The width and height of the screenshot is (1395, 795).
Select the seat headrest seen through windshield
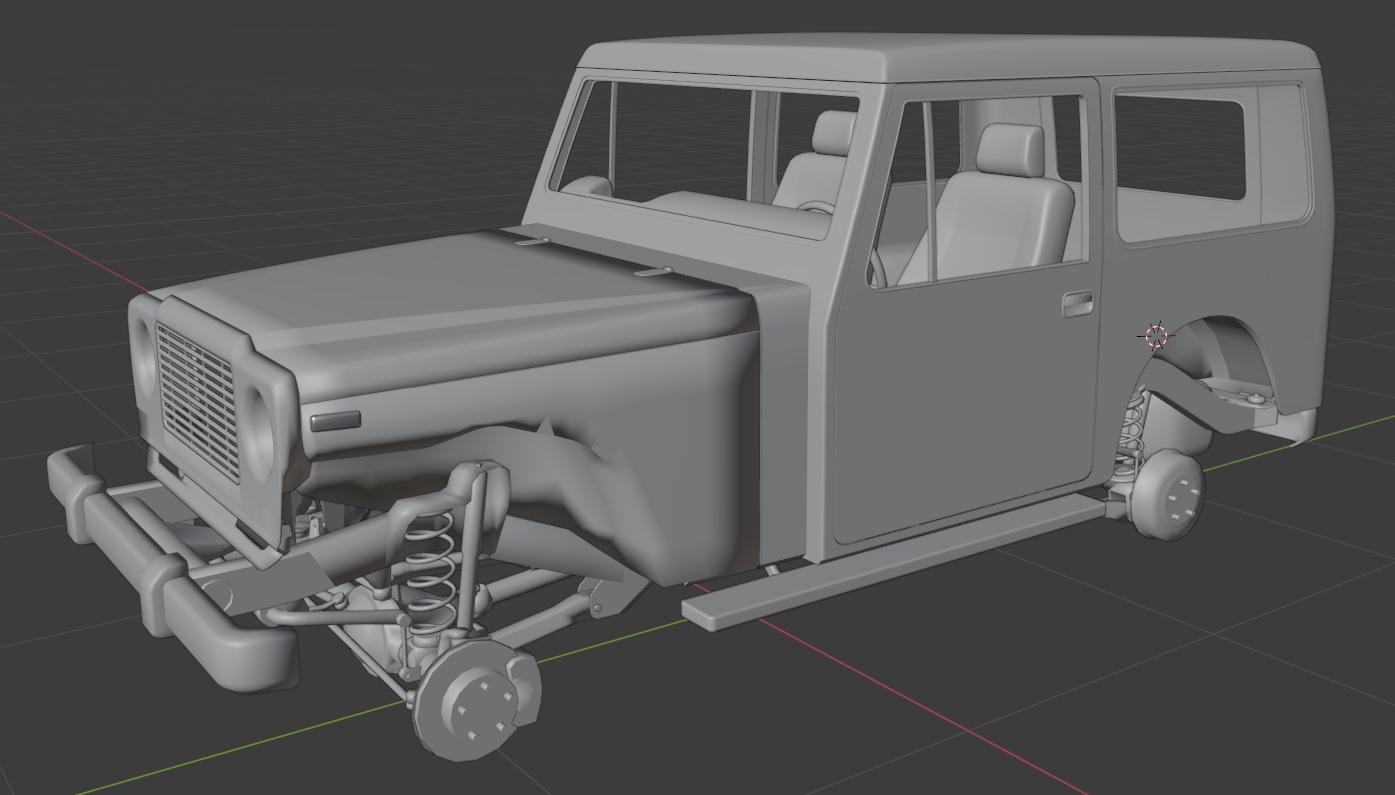click(834, 133)
